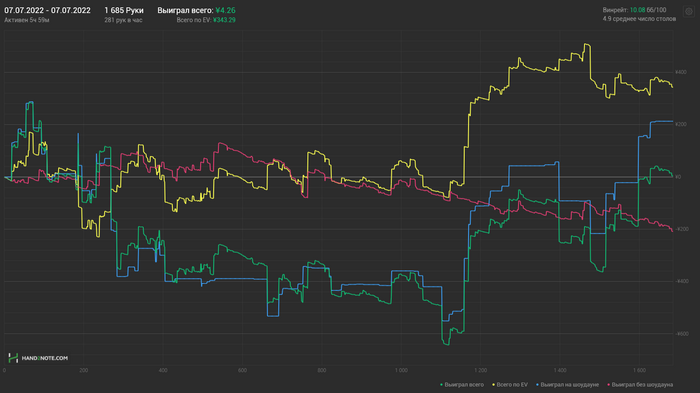Click the 800 x-axis tick label

point(322,370)
